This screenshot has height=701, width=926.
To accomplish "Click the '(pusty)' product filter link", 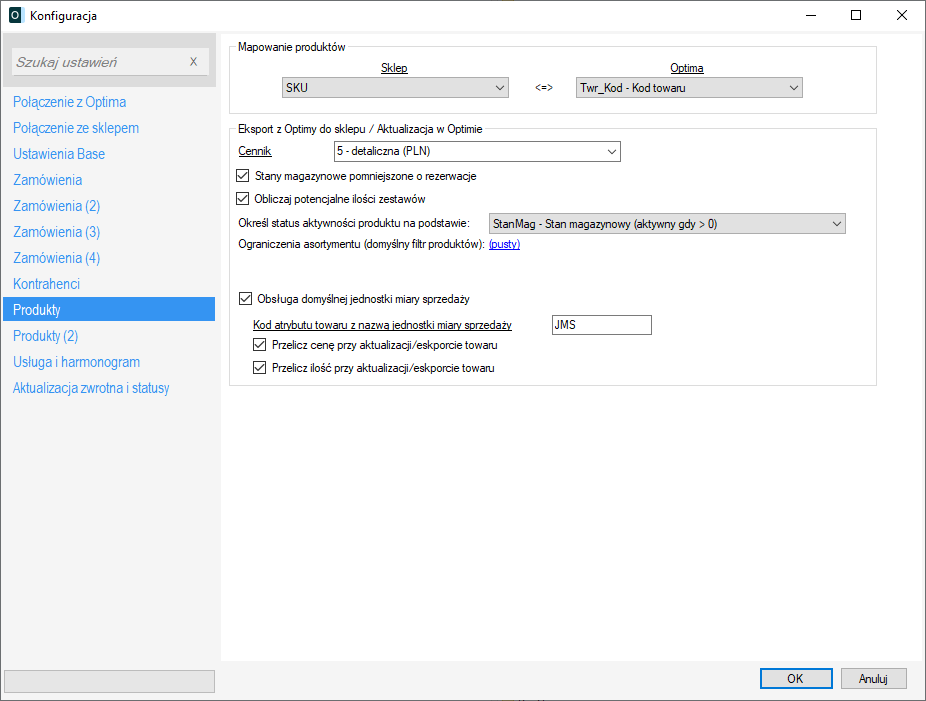I will tap(504, 244).
